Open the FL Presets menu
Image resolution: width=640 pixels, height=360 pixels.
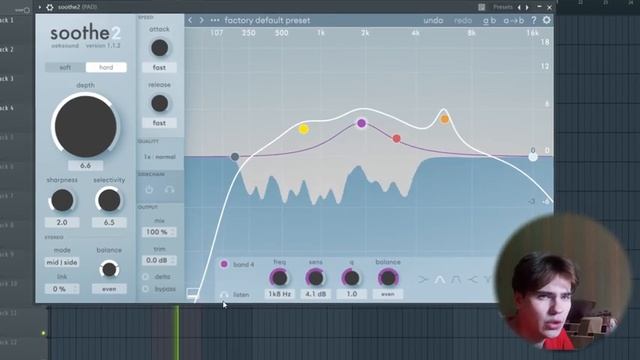pos(502,7)
